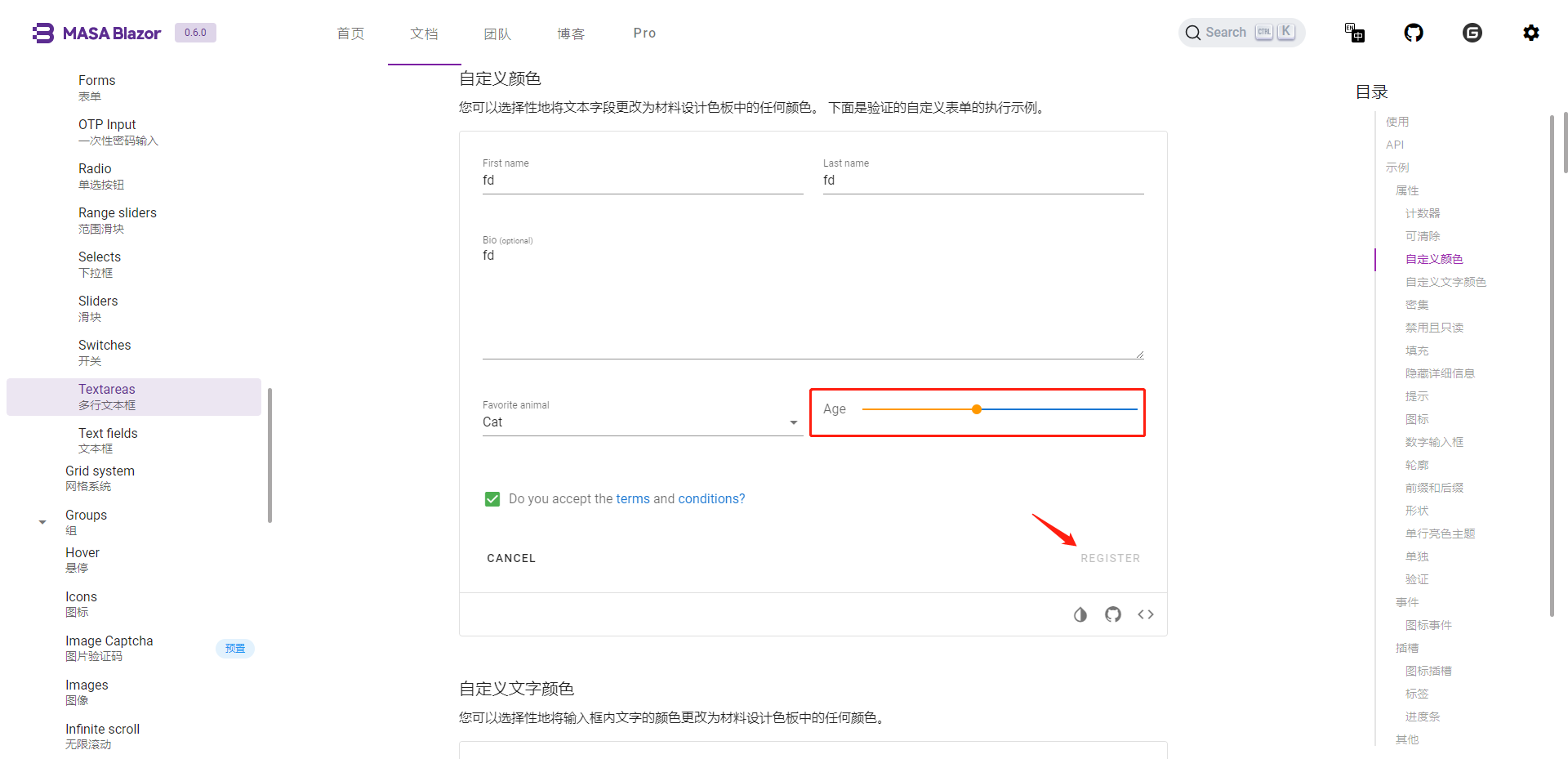Expand the Cat select with its arrow
The height and width of the screenshot is (759, 1568).
(x=792, y=422)
